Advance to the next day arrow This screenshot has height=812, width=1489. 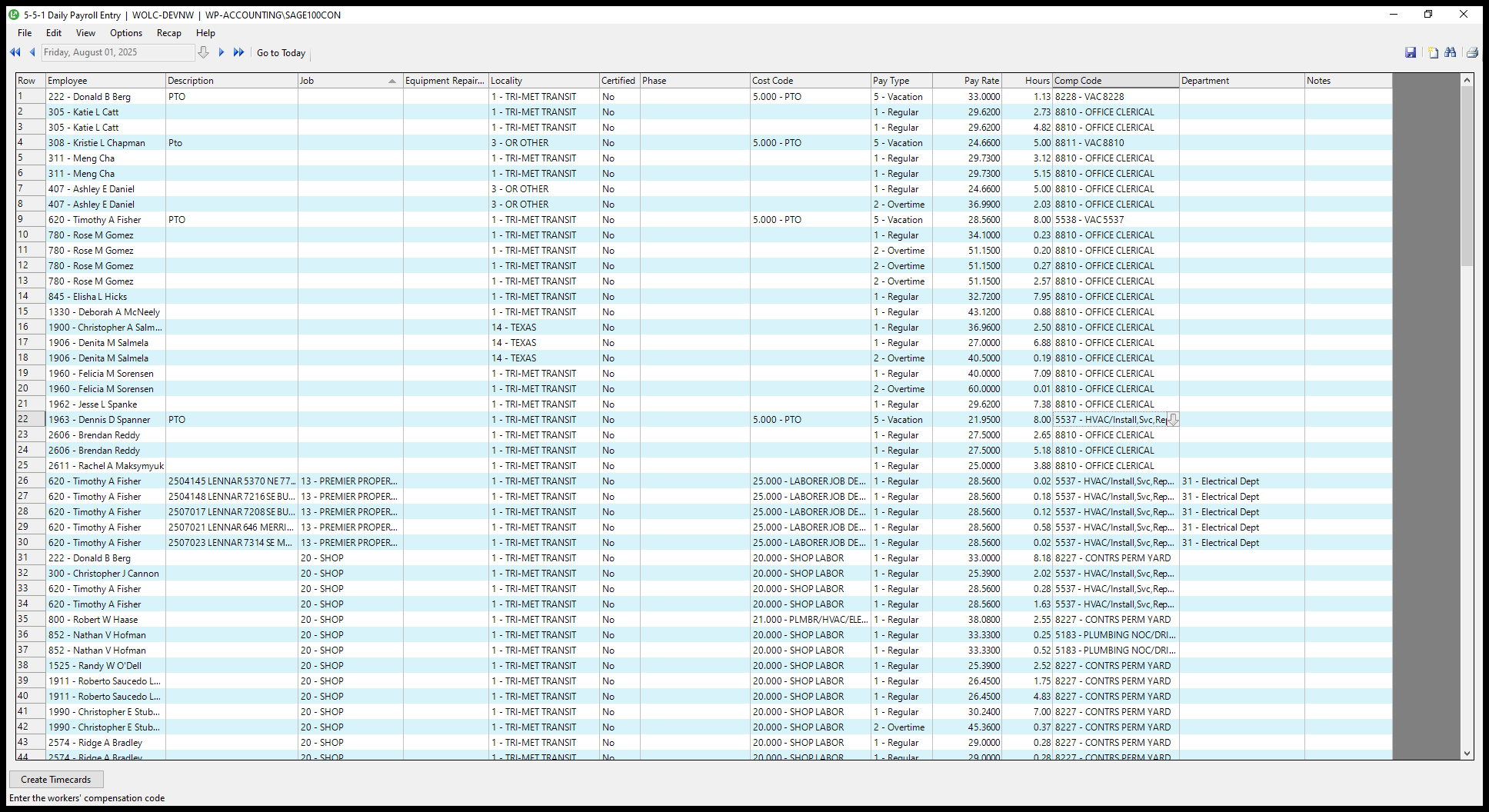[x=221, y=52]
